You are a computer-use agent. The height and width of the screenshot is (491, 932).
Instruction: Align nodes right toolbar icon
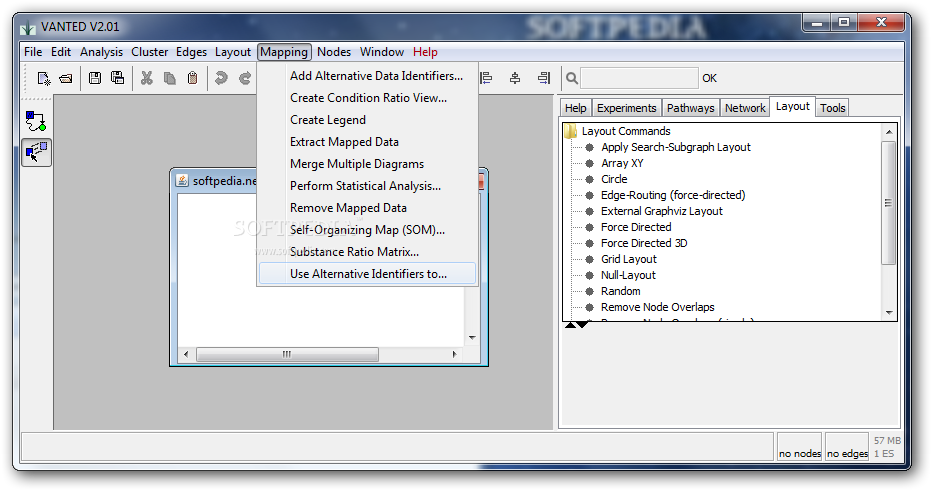tap(543, 78)
